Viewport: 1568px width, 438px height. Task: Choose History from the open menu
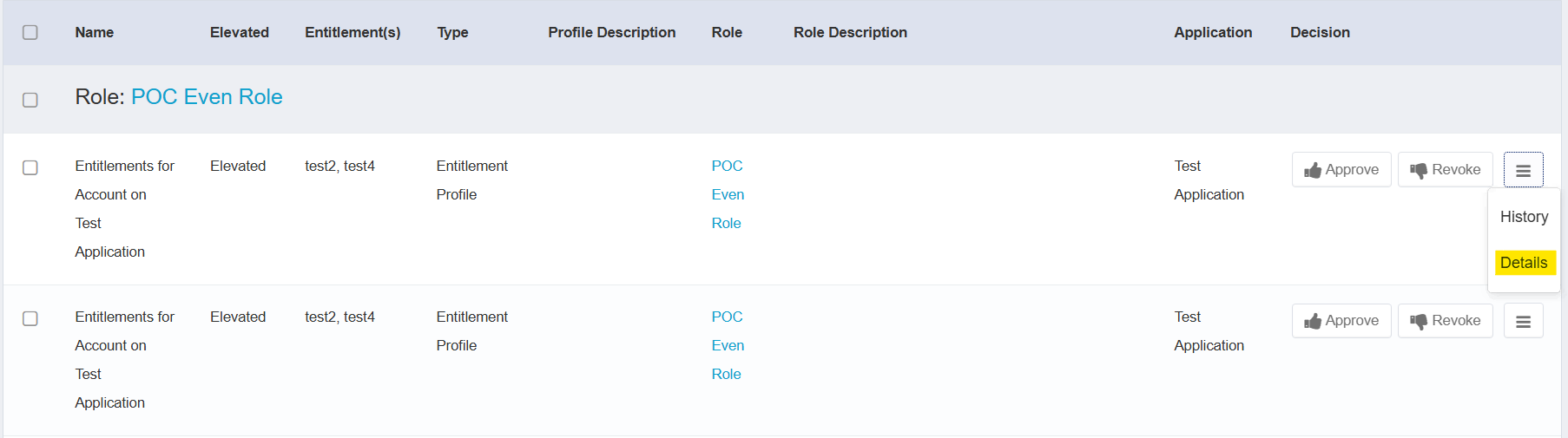pos(1524,217)
